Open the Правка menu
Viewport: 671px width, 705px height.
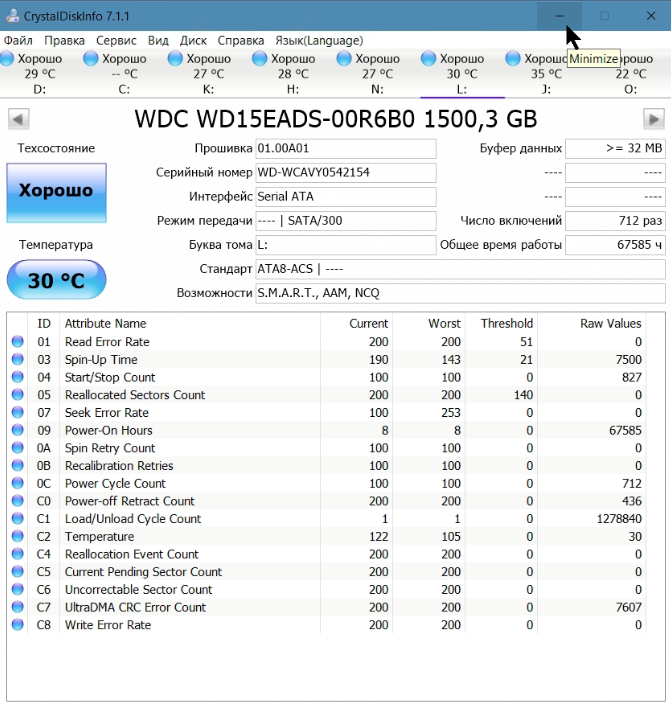(64, 40)
